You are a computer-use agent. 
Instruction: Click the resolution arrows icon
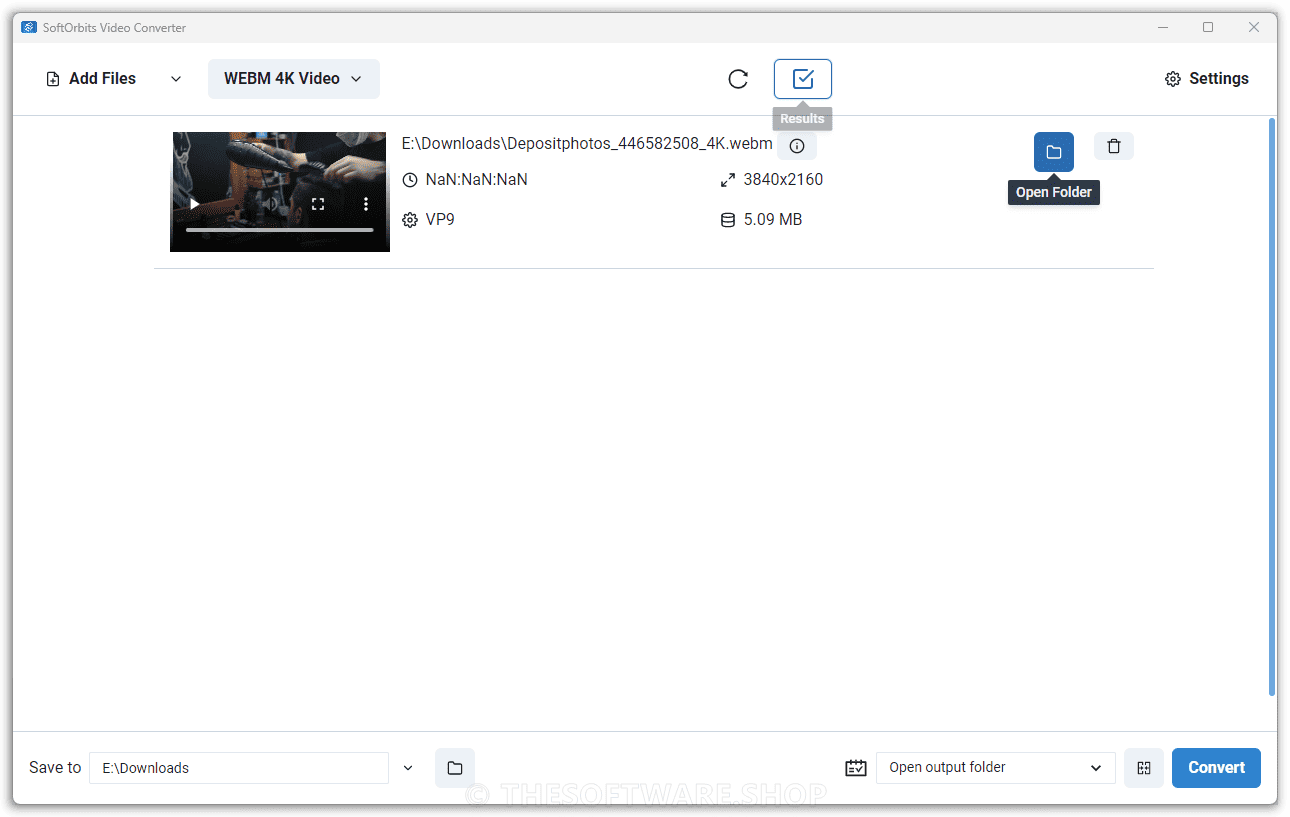point(728,180)
